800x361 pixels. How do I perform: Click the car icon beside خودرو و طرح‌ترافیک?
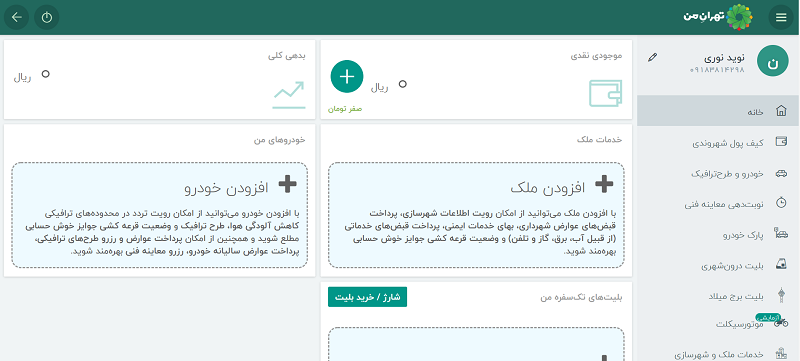click(781, 173)
